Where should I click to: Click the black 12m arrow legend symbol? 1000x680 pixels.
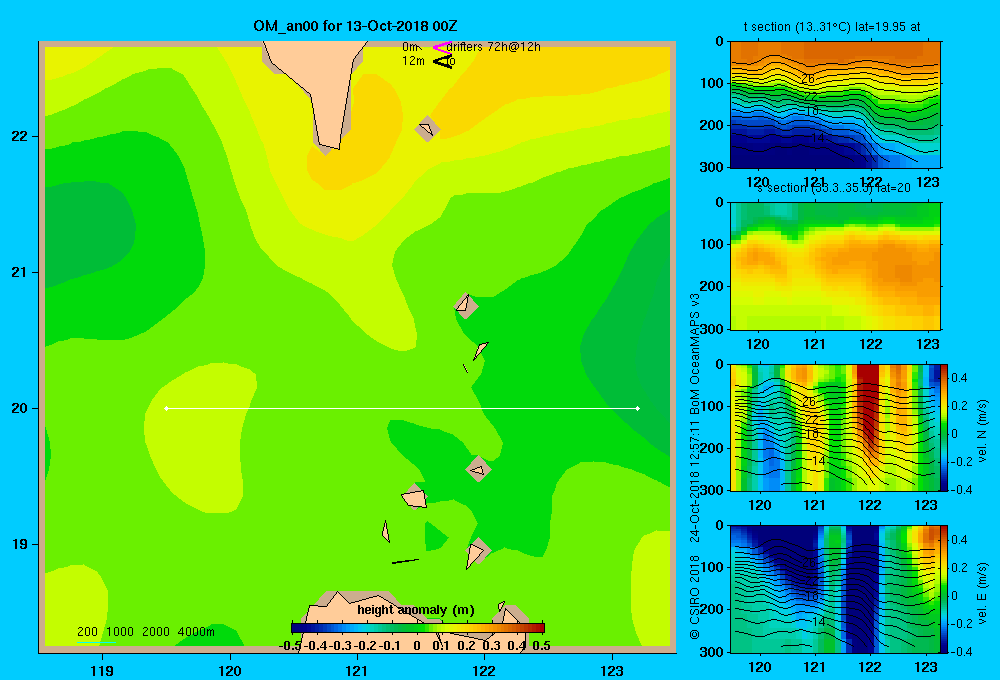tap(443, 61)
